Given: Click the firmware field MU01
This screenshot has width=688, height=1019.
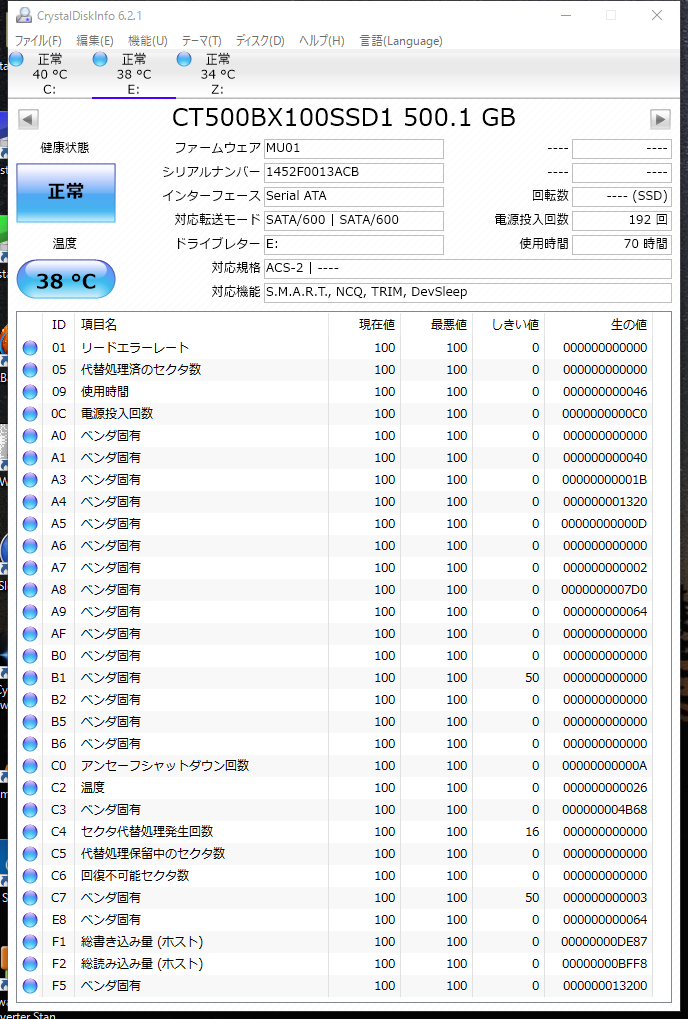Looking at the screenshot, I should coord(353,149).
